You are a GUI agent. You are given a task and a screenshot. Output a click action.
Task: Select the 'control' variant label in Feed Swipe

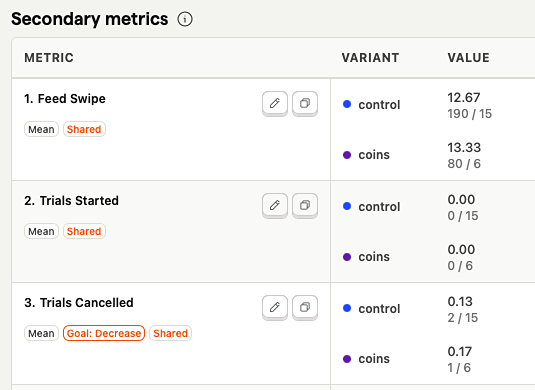379,105
